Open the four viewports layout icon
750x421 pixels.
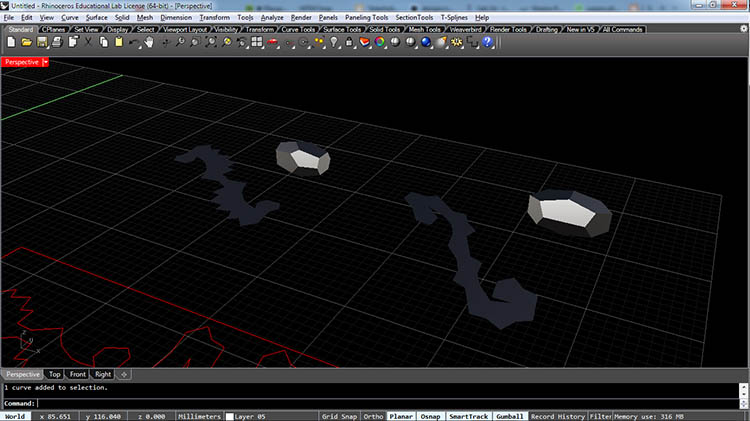257,42
